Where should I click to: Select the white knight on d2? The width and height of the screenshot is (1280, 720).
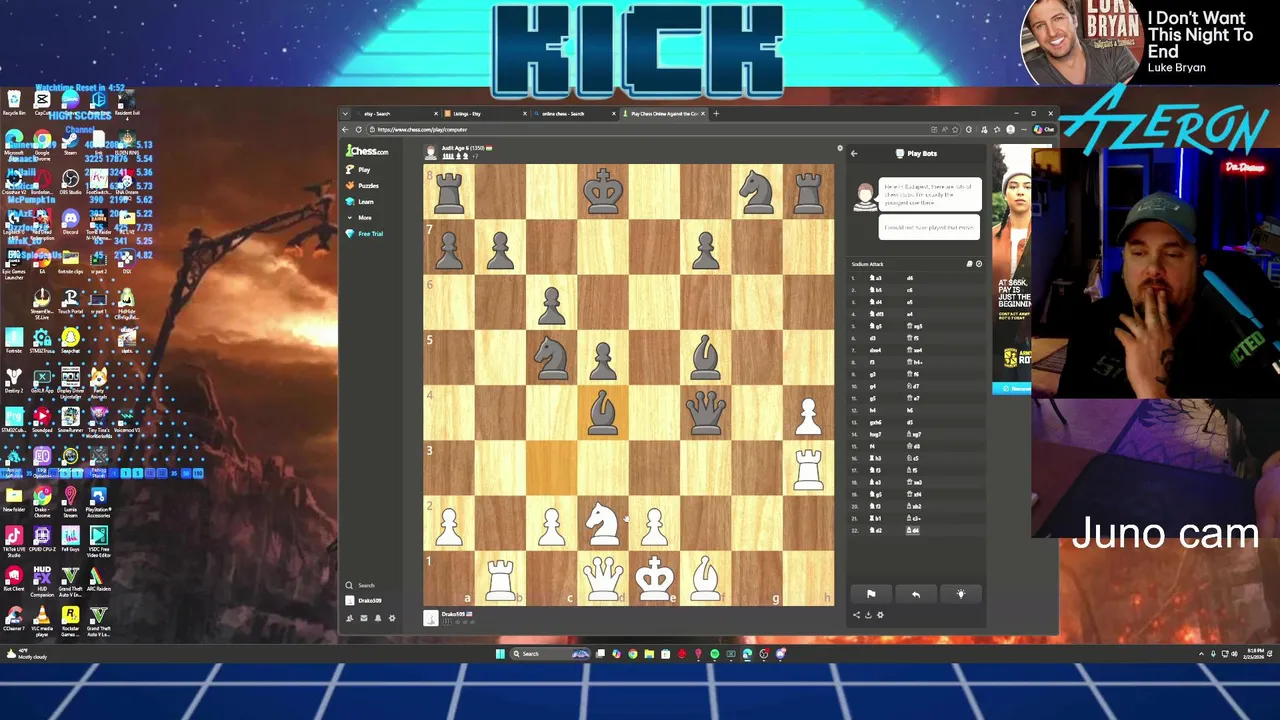tap(603, 524)
